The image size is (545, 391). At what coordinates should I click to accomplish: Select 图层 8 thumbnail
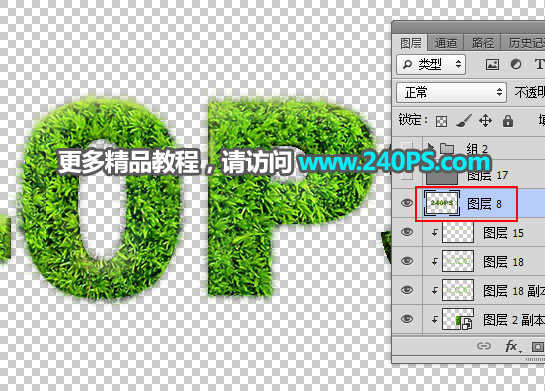pyautogui.click(x=442, y=203)
